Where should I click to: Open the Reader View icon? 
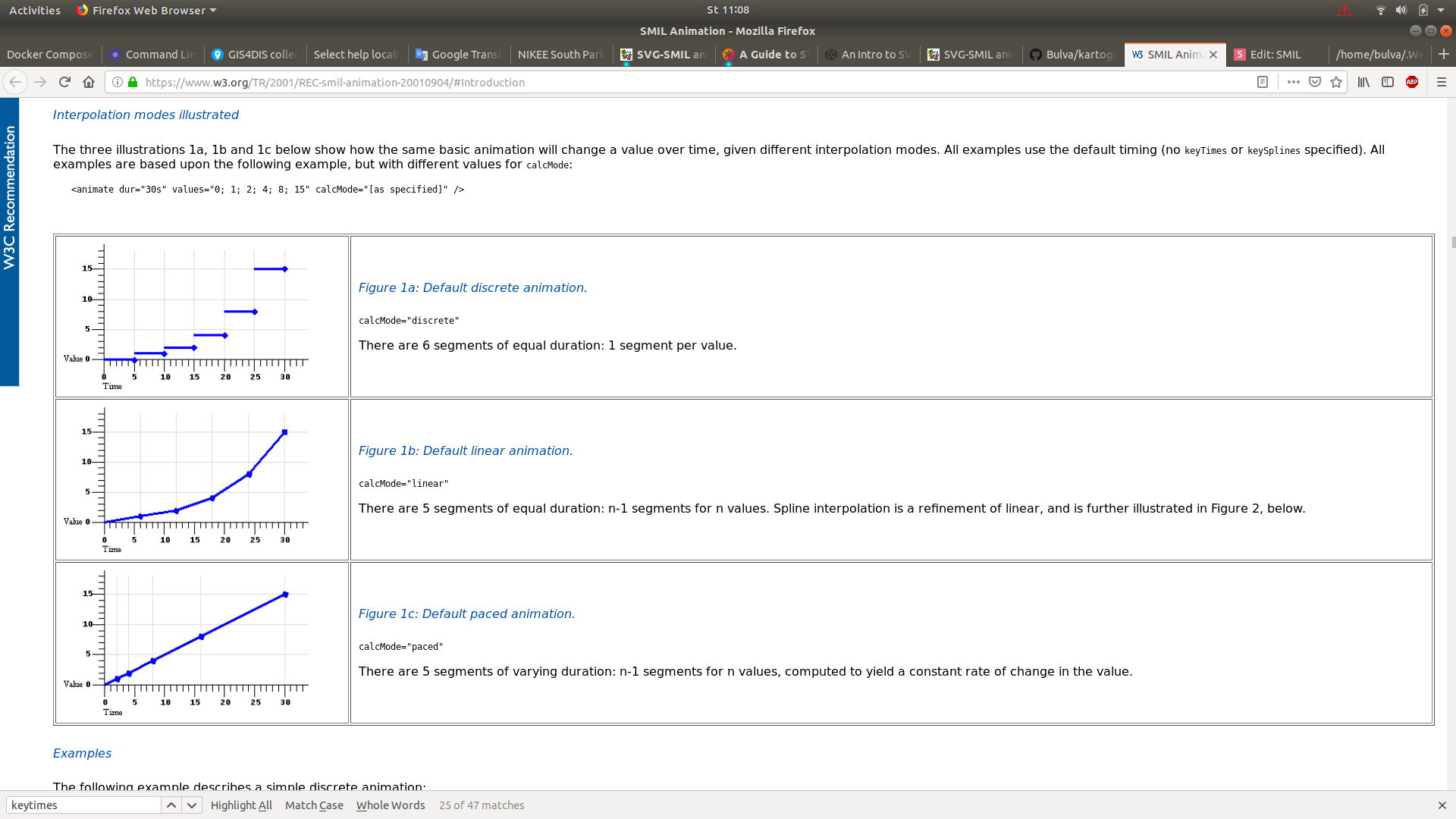1263,82
